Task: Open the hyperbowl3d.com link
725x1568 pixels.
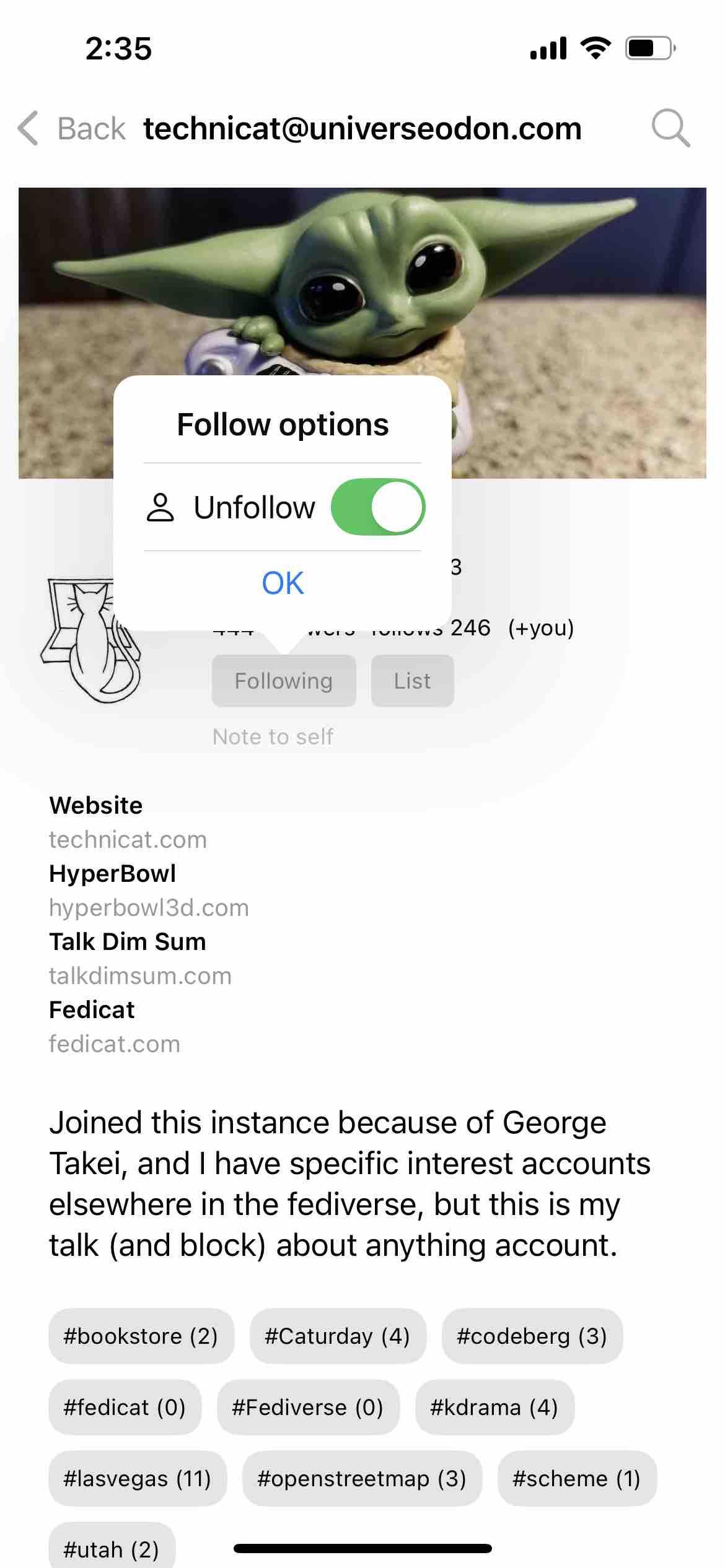Action: pyautogui.click(x=149, y=908)
